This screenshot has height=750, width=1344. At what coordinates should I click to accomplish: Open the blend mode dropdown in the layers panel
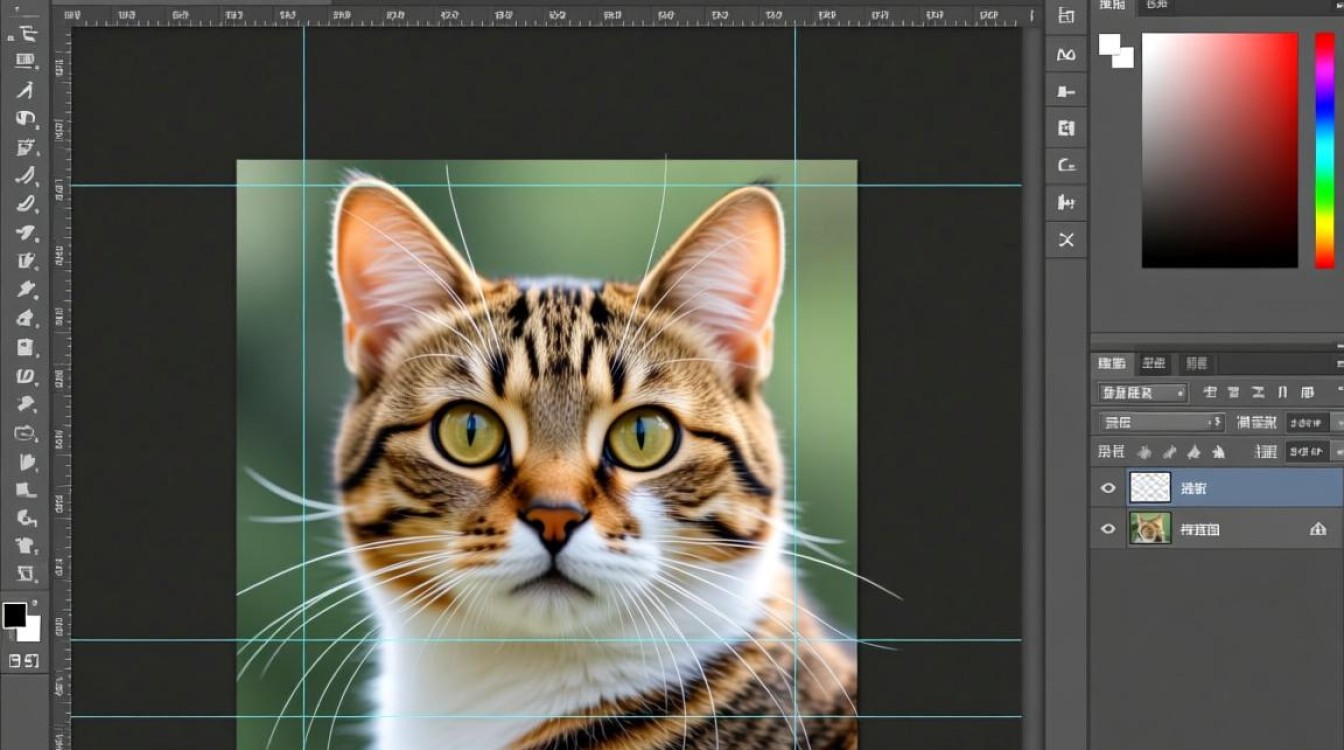1161,423
